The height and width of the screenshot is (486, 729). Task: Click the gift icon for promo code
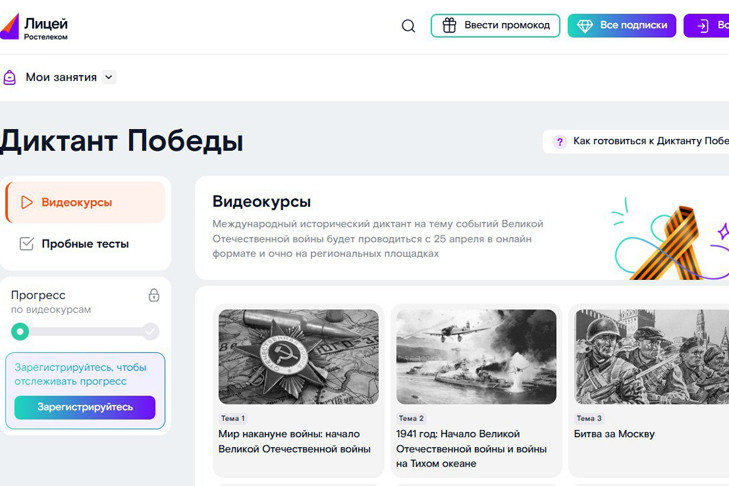[450, 26]
